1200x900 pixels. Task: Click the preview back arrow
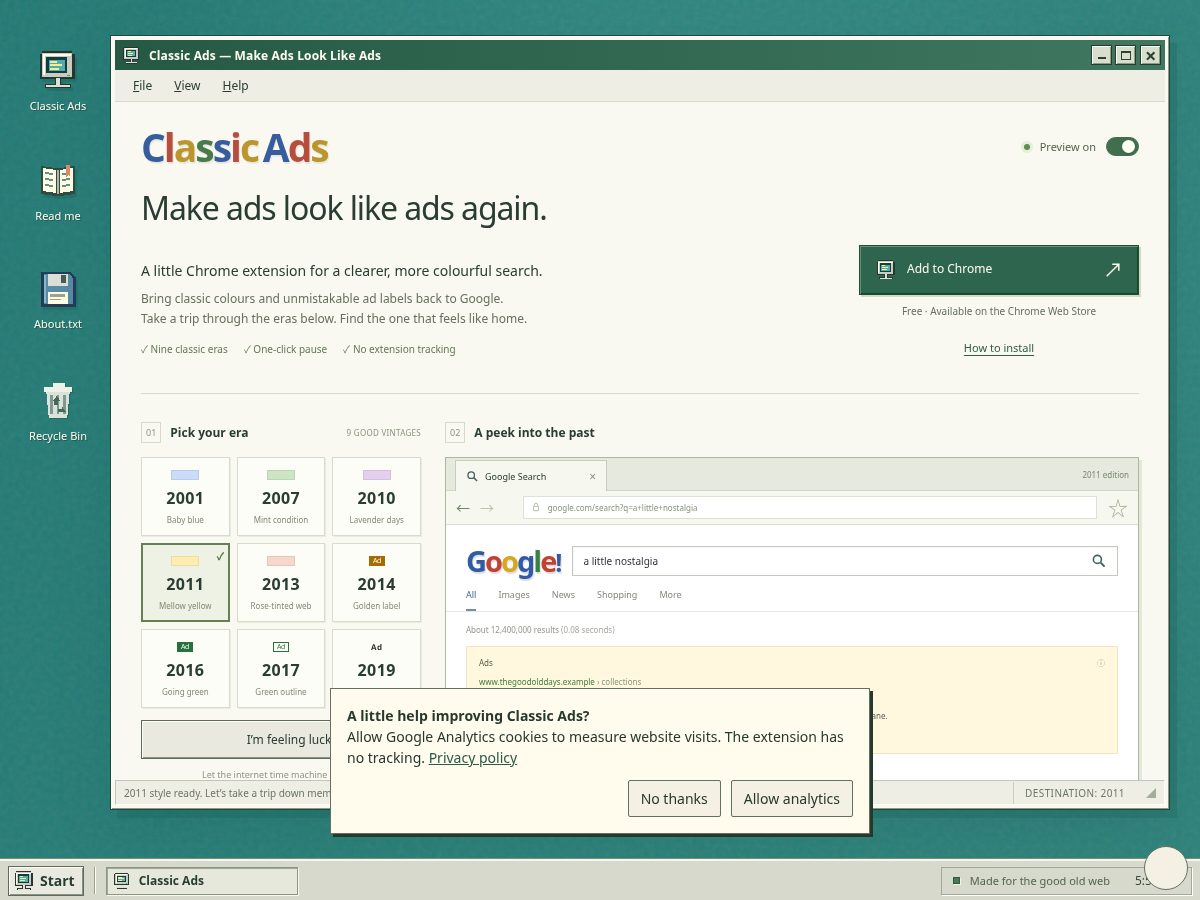pyautogui.click(x=463, y=508)
